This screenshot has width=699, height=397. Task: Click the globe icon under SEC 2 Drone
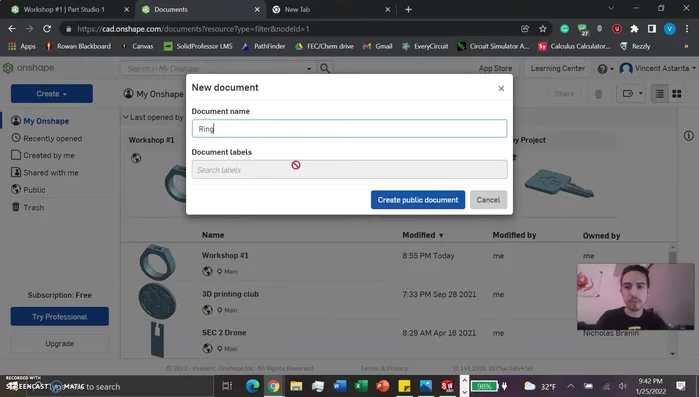coord(207,348)
